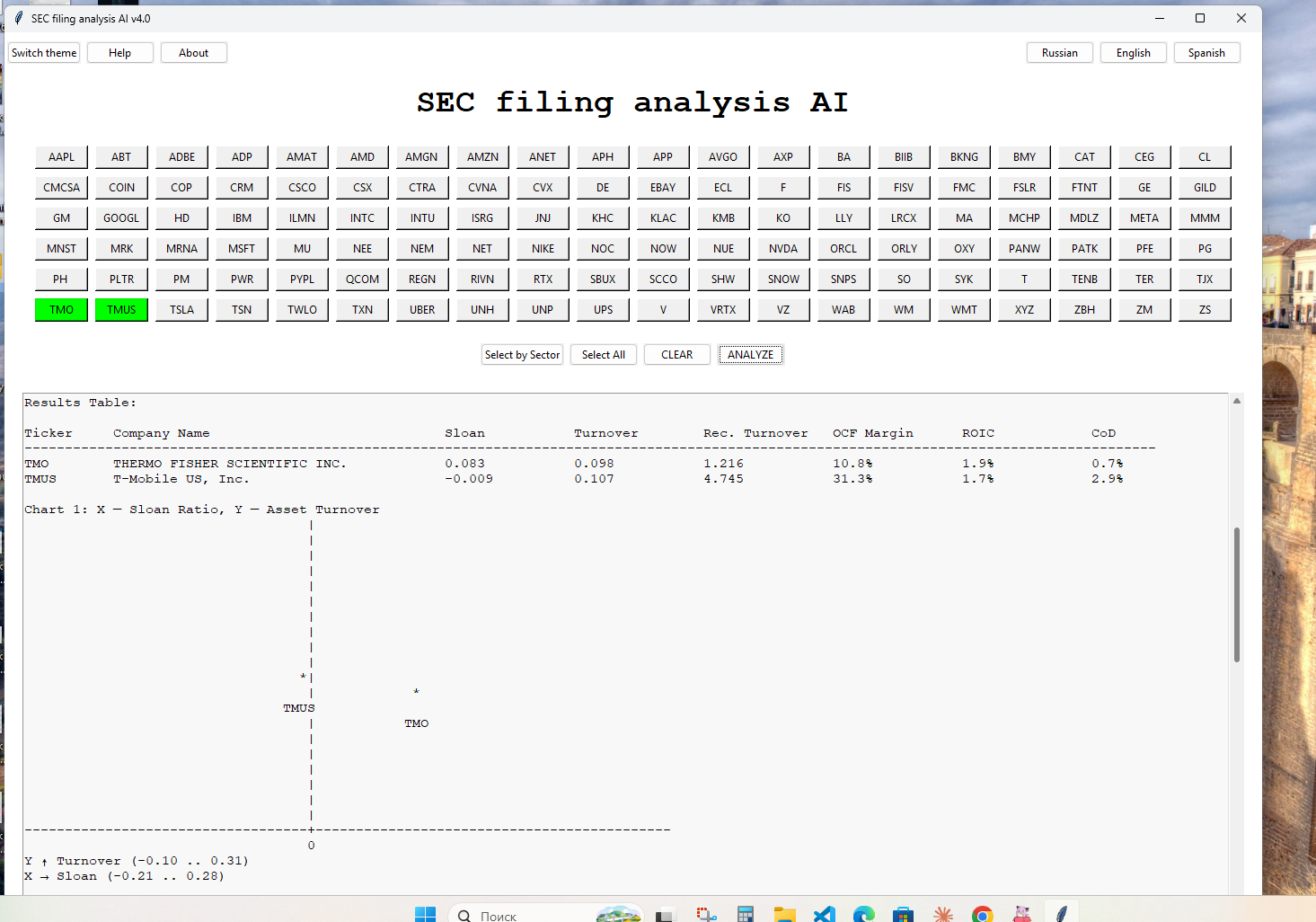This screenshot has height=922, width=1316.
Task: Select the INTC ticker button
Action: click(x=362, y=218)
